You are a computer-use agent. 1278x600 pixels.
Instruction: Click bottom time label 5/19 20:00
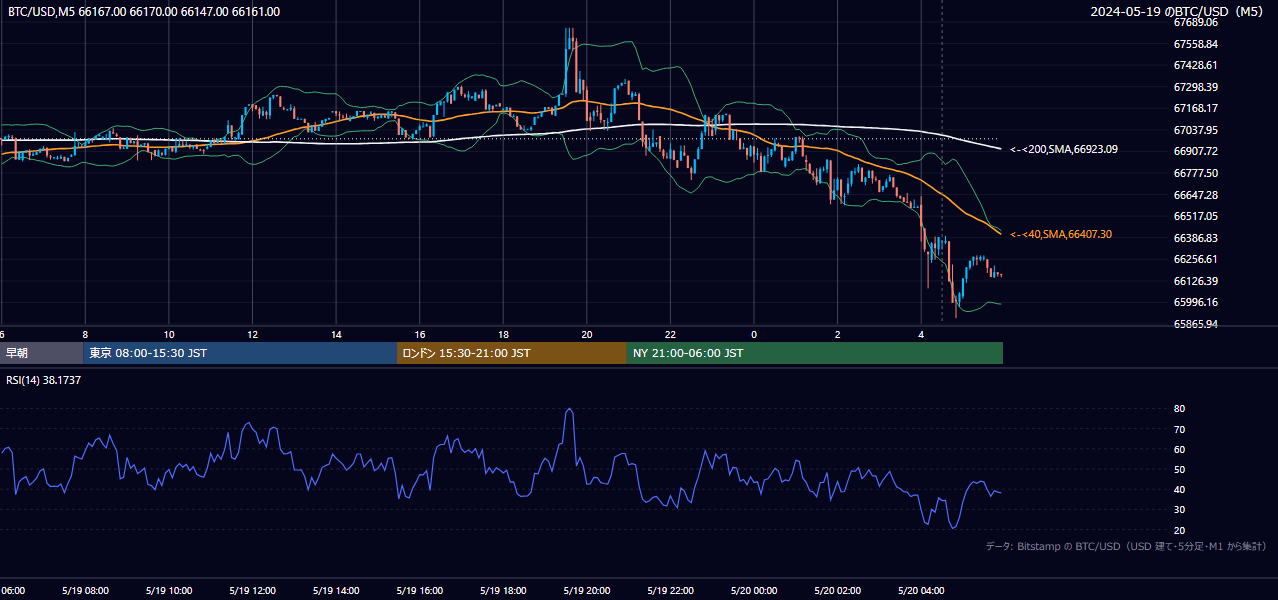coord(587,590)
